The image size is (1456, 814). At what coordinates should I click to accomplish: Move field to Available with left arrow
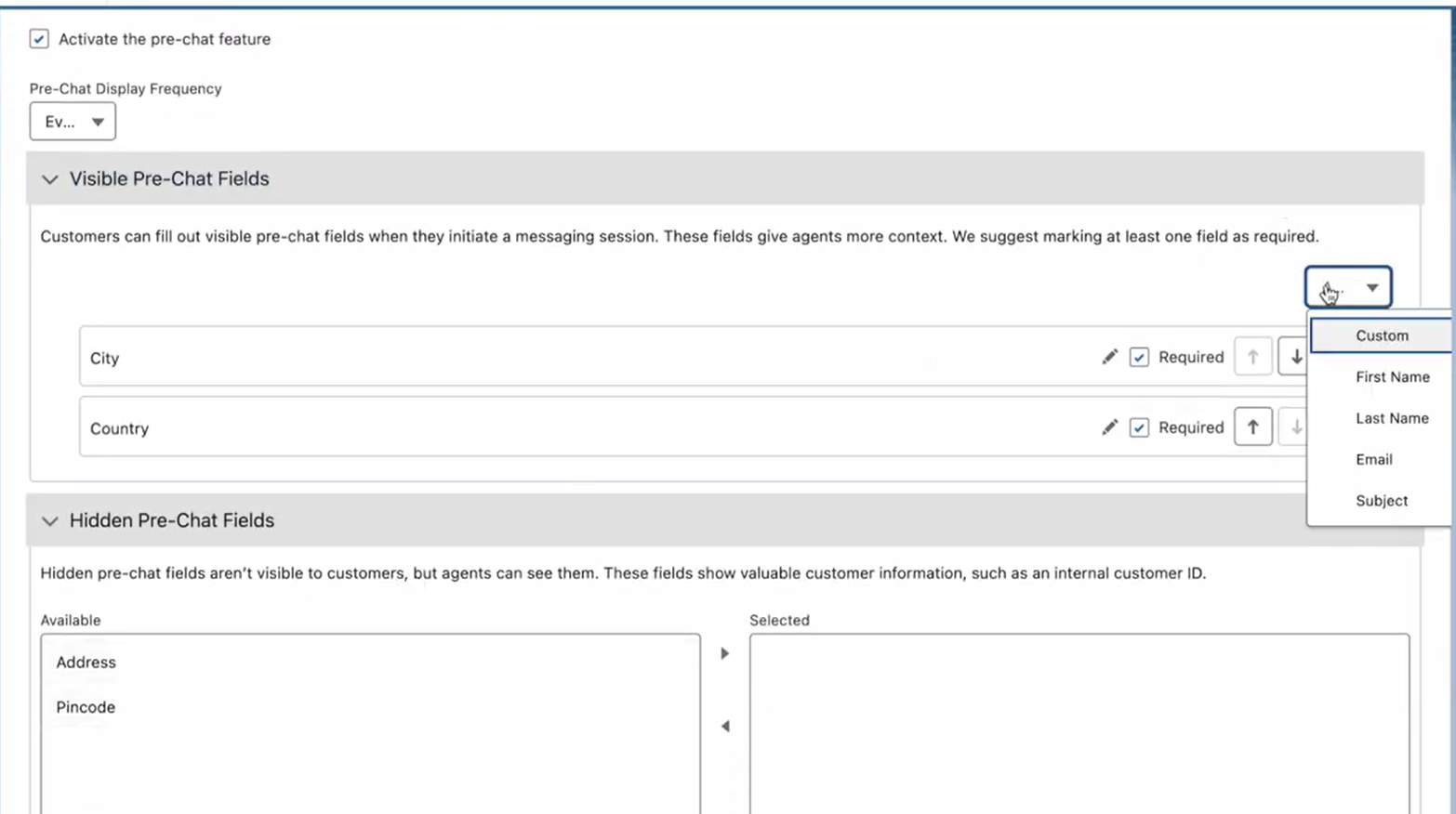(x=725, y=726)
